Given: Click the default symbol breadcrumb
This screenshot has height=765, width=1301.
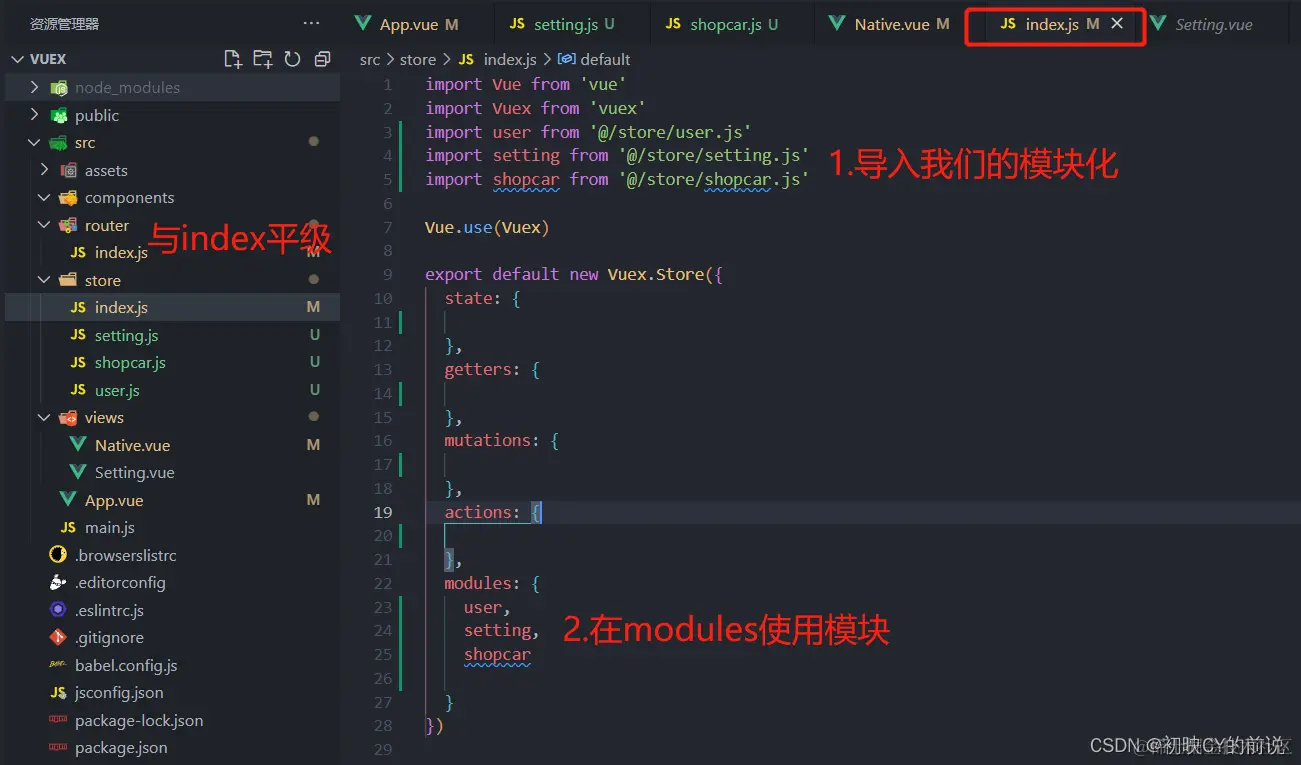Looking at the screenshot, I should click(605, 59).
